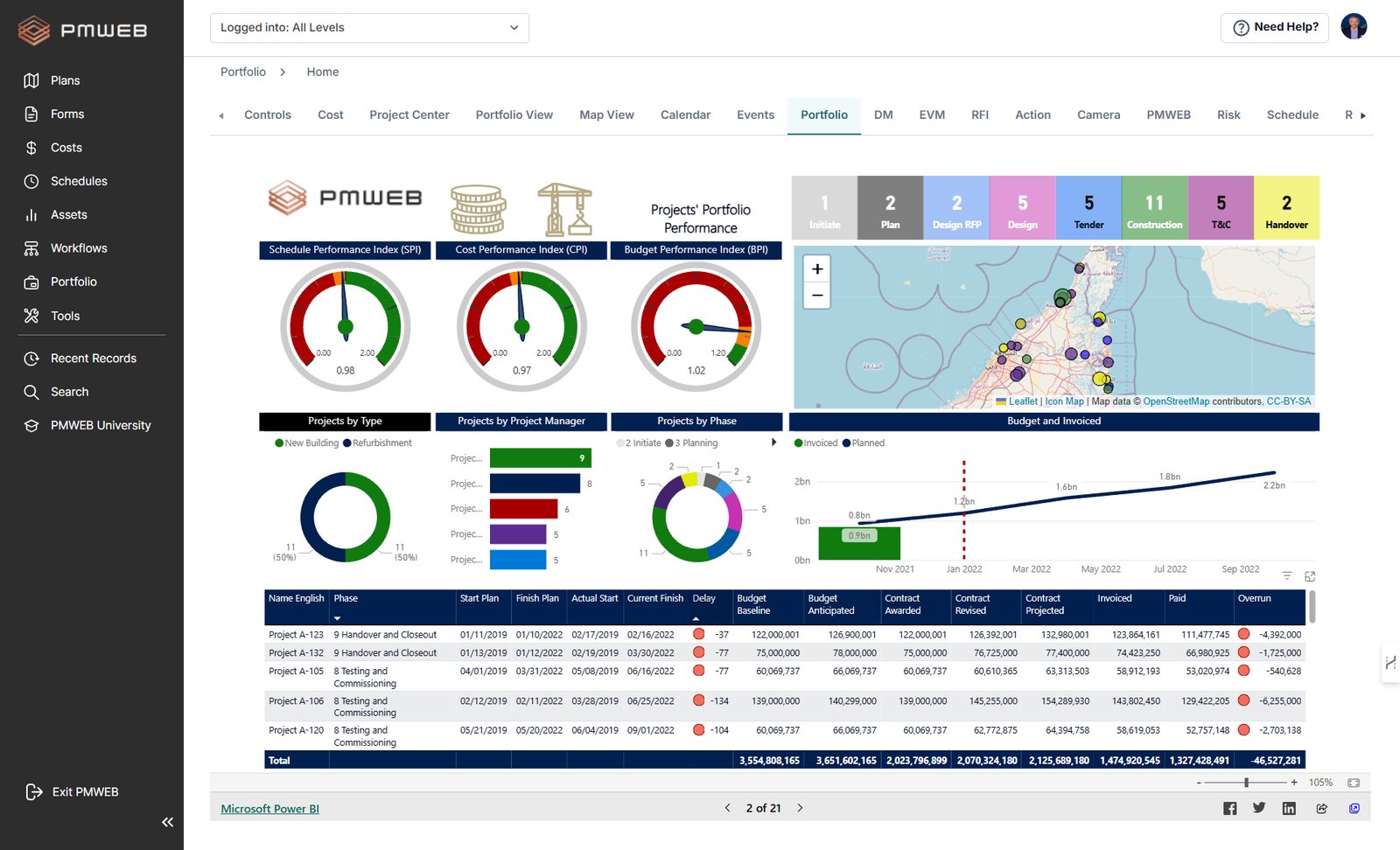Share report on Twitter
This screenshot has width=1400, height=850.
pos(1259,808)
